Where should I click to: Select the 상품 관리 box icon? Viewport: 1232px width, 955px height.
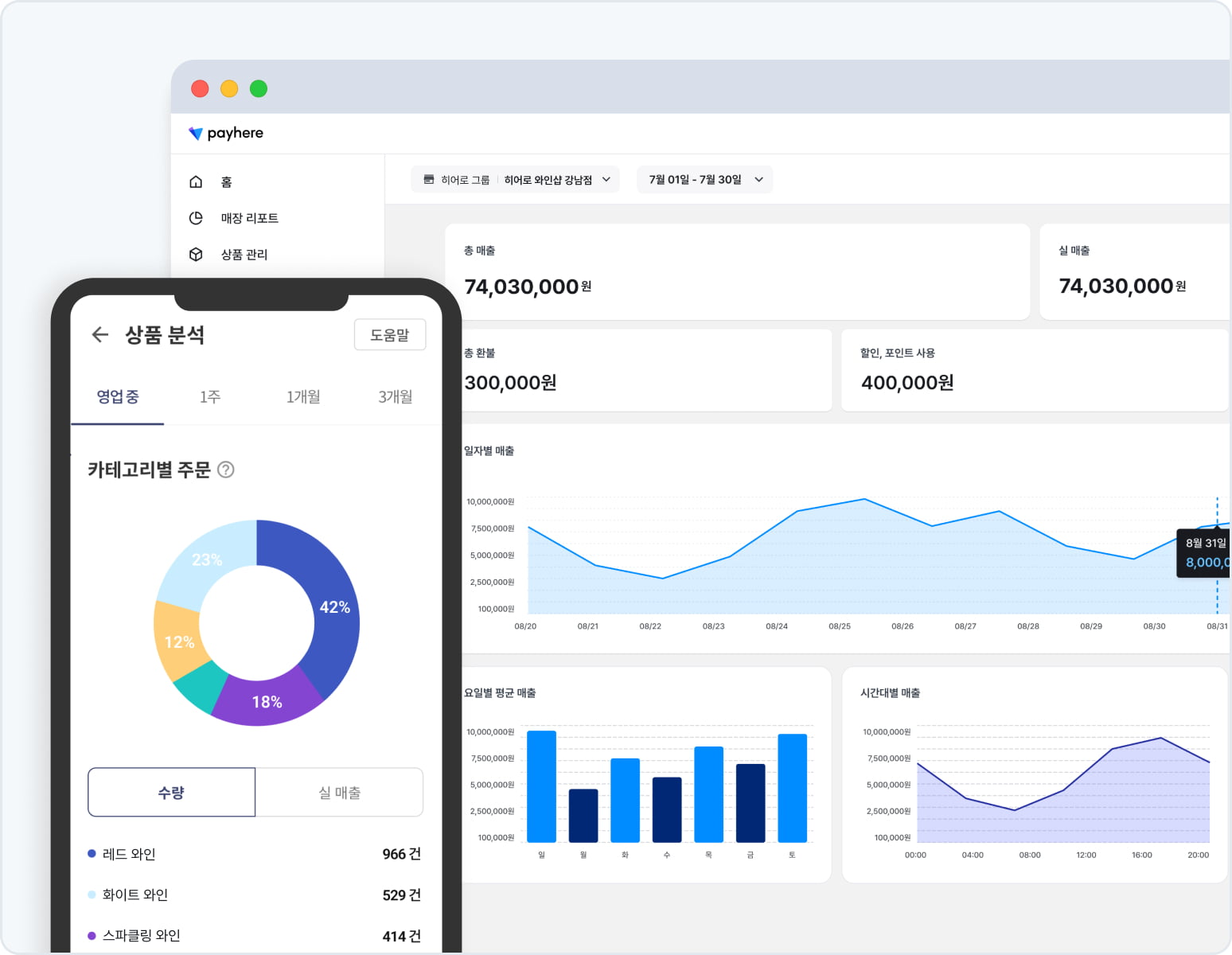(x=196, y=254)
